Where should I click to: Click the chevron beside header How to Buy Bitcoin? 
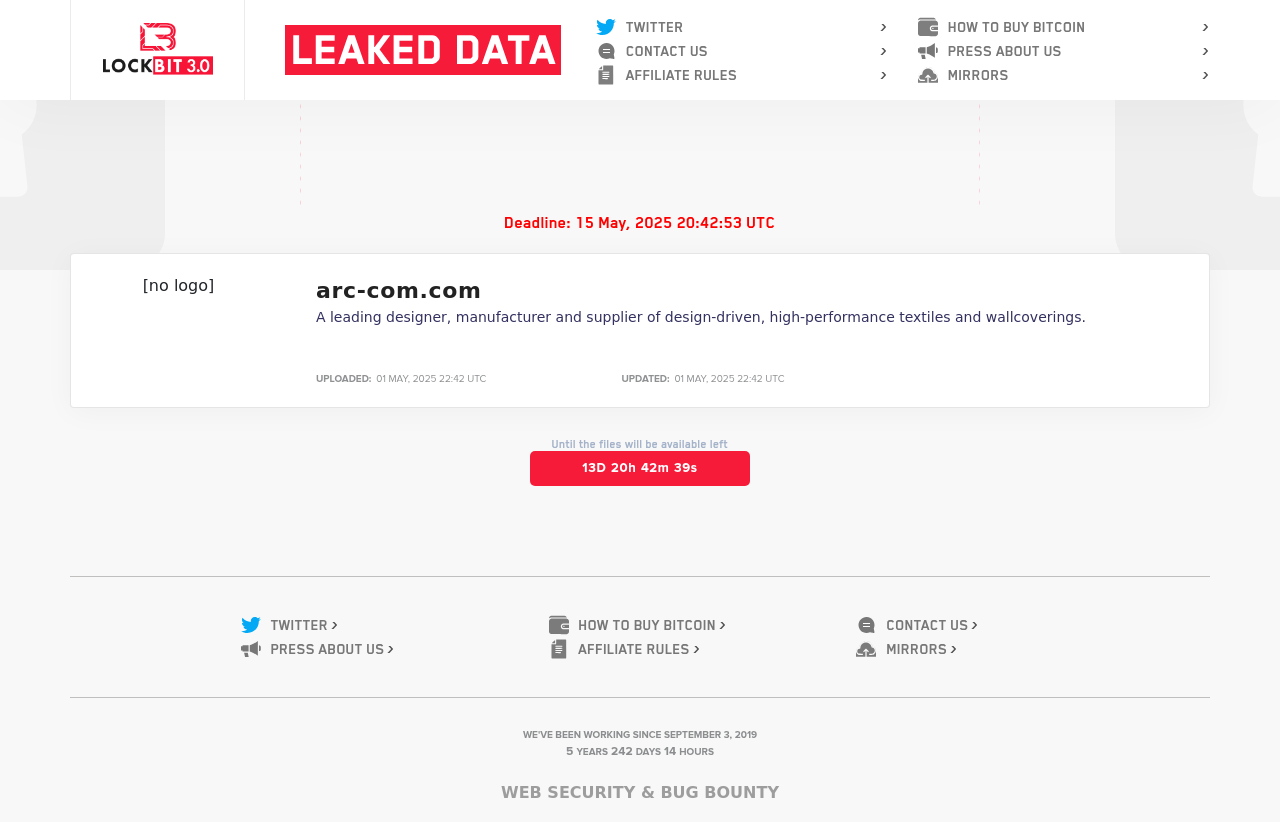(1205, 27)
